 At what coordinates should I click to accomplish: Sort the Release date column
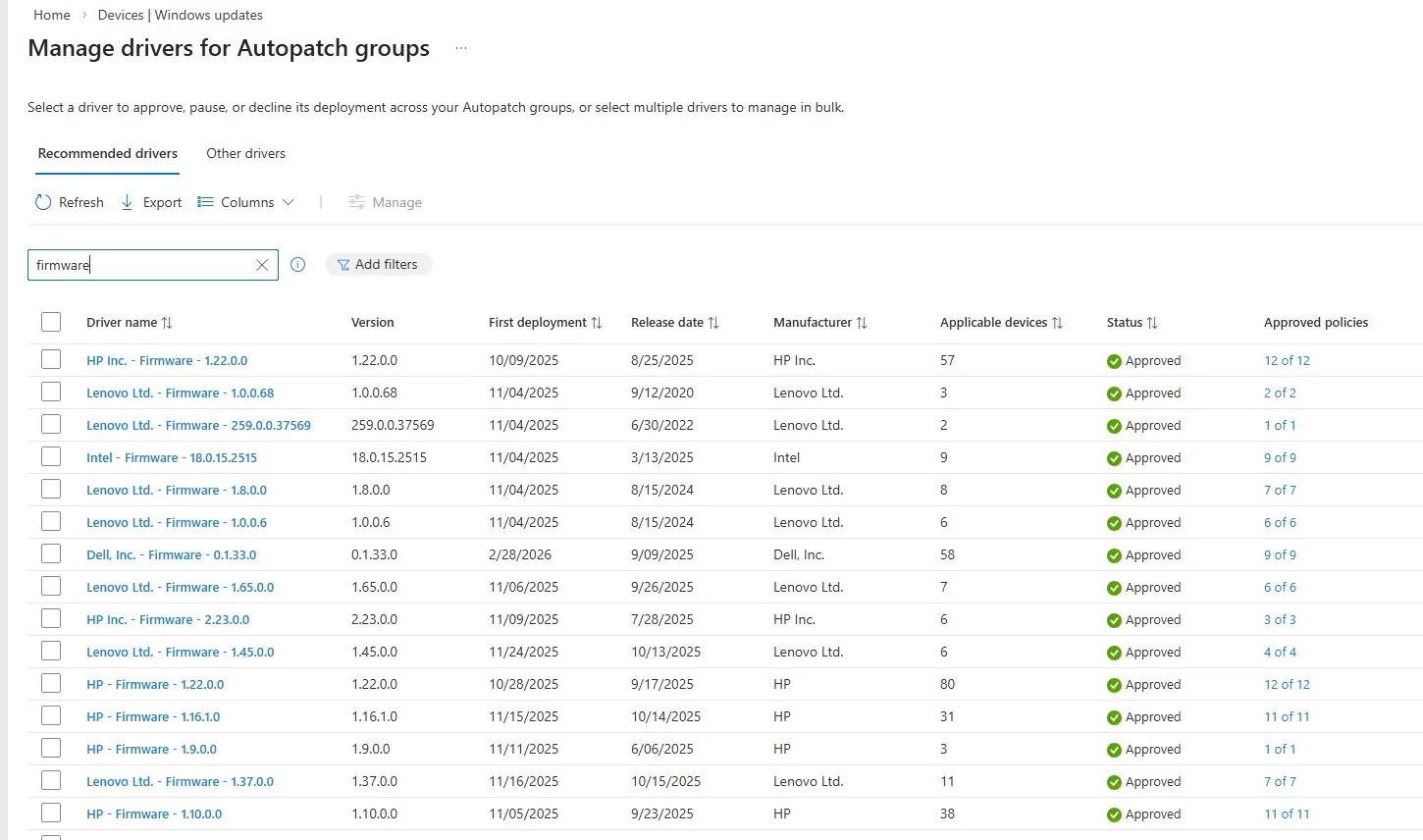coord(713,323)
